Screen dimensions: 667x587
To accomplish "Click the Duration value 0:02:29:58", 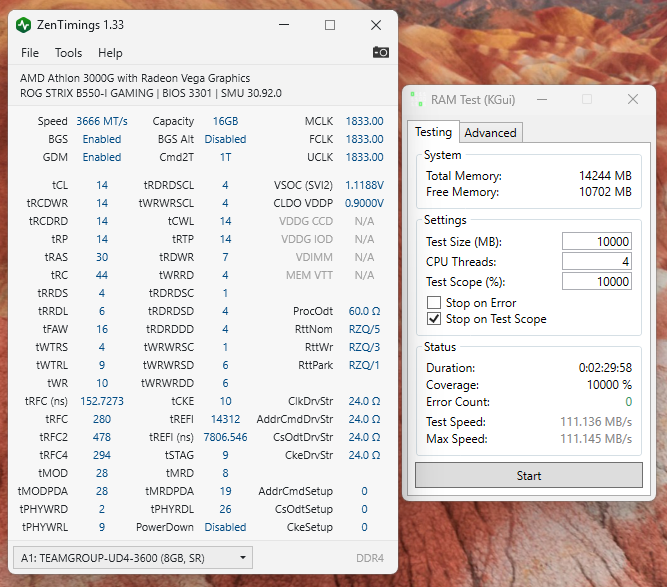I will [605, 368].
